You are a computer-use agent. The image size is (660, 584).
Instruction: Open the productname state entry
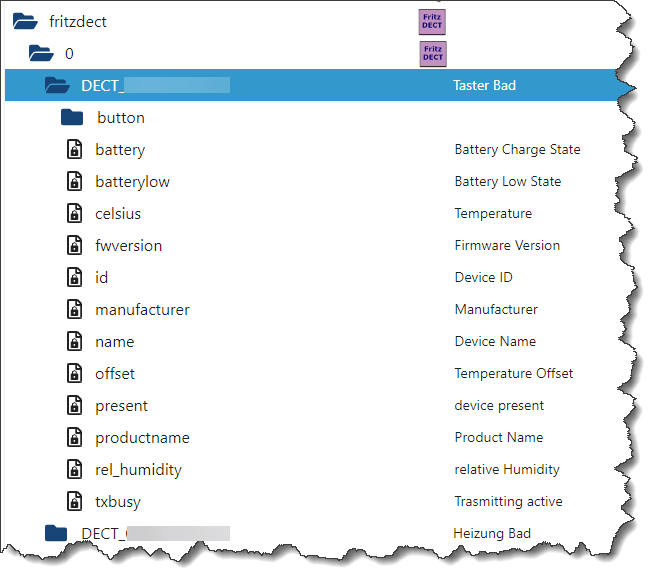point(142,438)
